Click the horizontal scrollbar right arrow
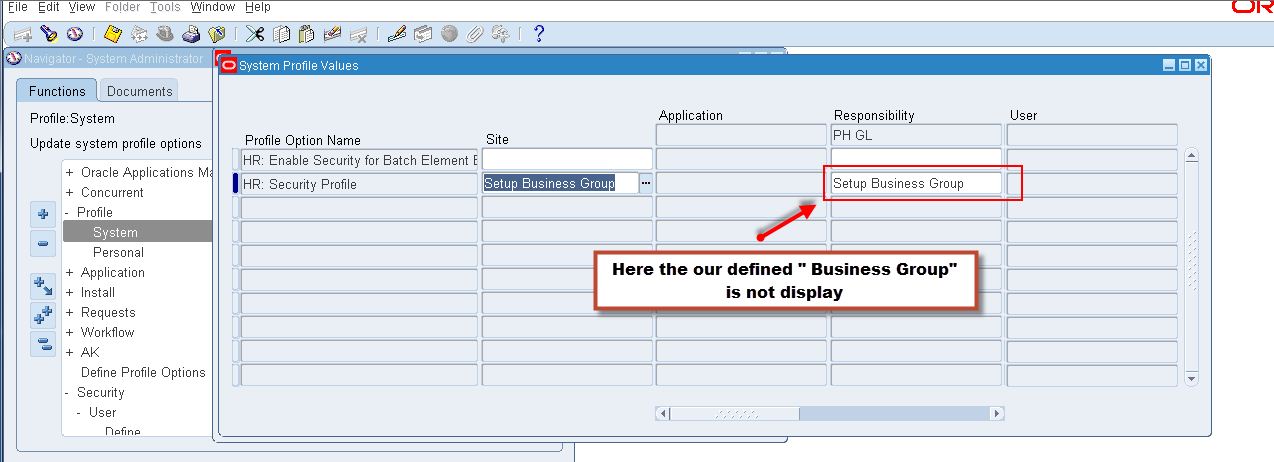Image resolution: width=1274 pixels, height=462 pixels. pyautogui.click(x=996, y=413)
